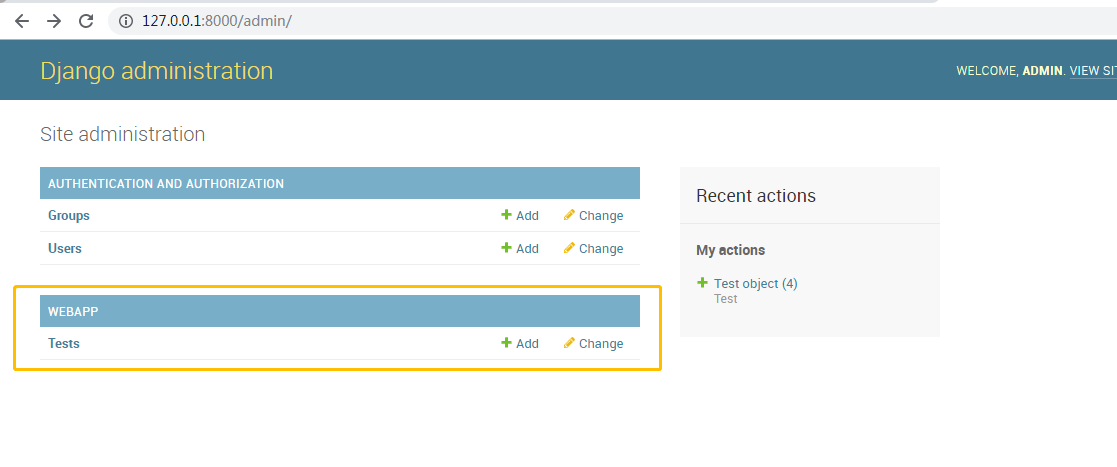This screenshot has width=1117, height=467.
Task: Select the My actions subheading
Action: point(730,250)
